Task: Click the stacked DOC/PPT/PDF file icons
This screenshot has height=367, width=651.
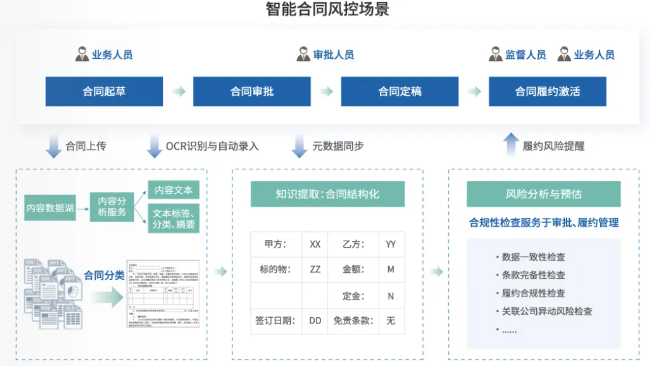Action: click(53, 294)
